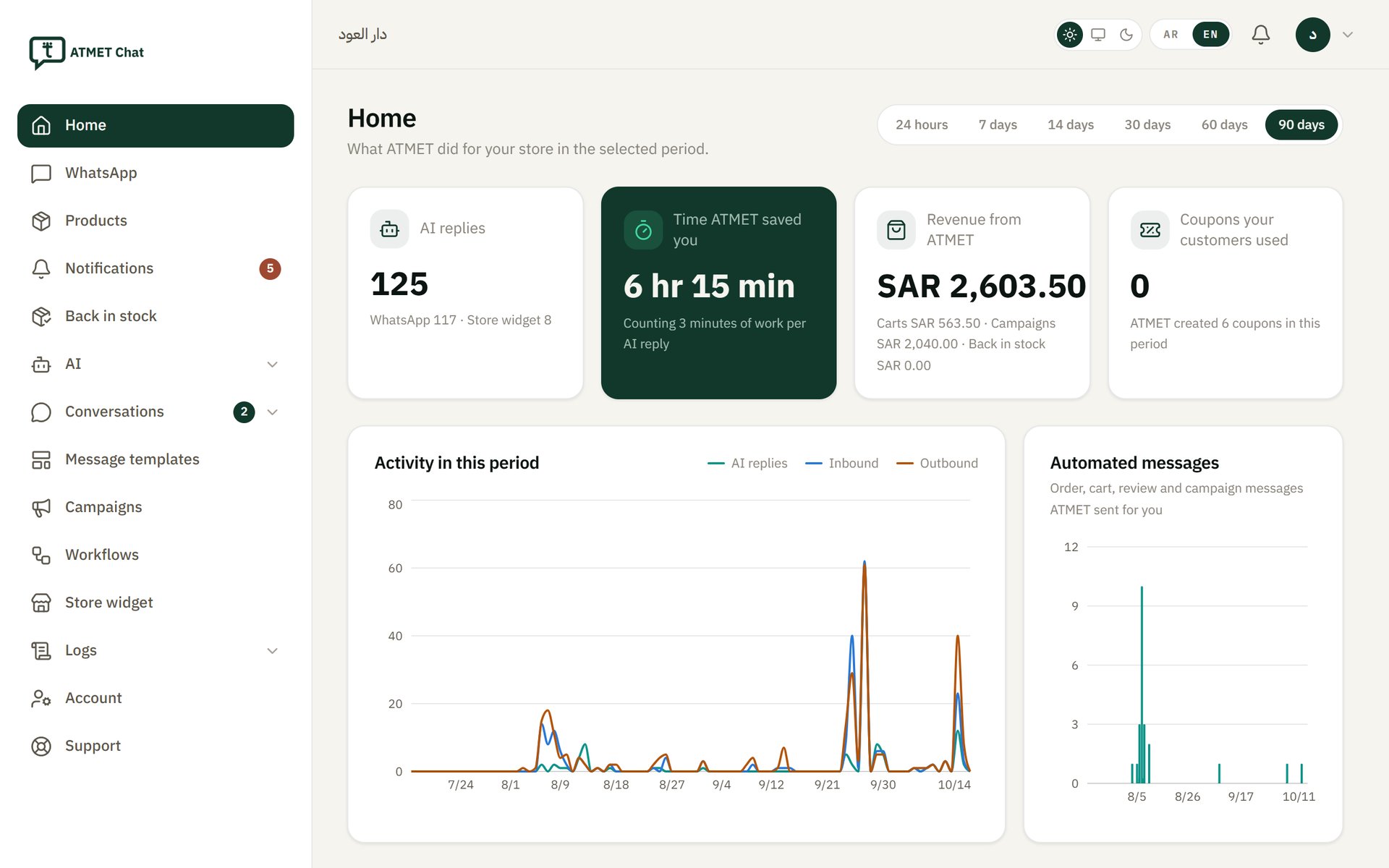The width and height of the screenshot is (1389, 868).
Task: Expand the AI submenu chevron
Action: [x=272, y=364]
